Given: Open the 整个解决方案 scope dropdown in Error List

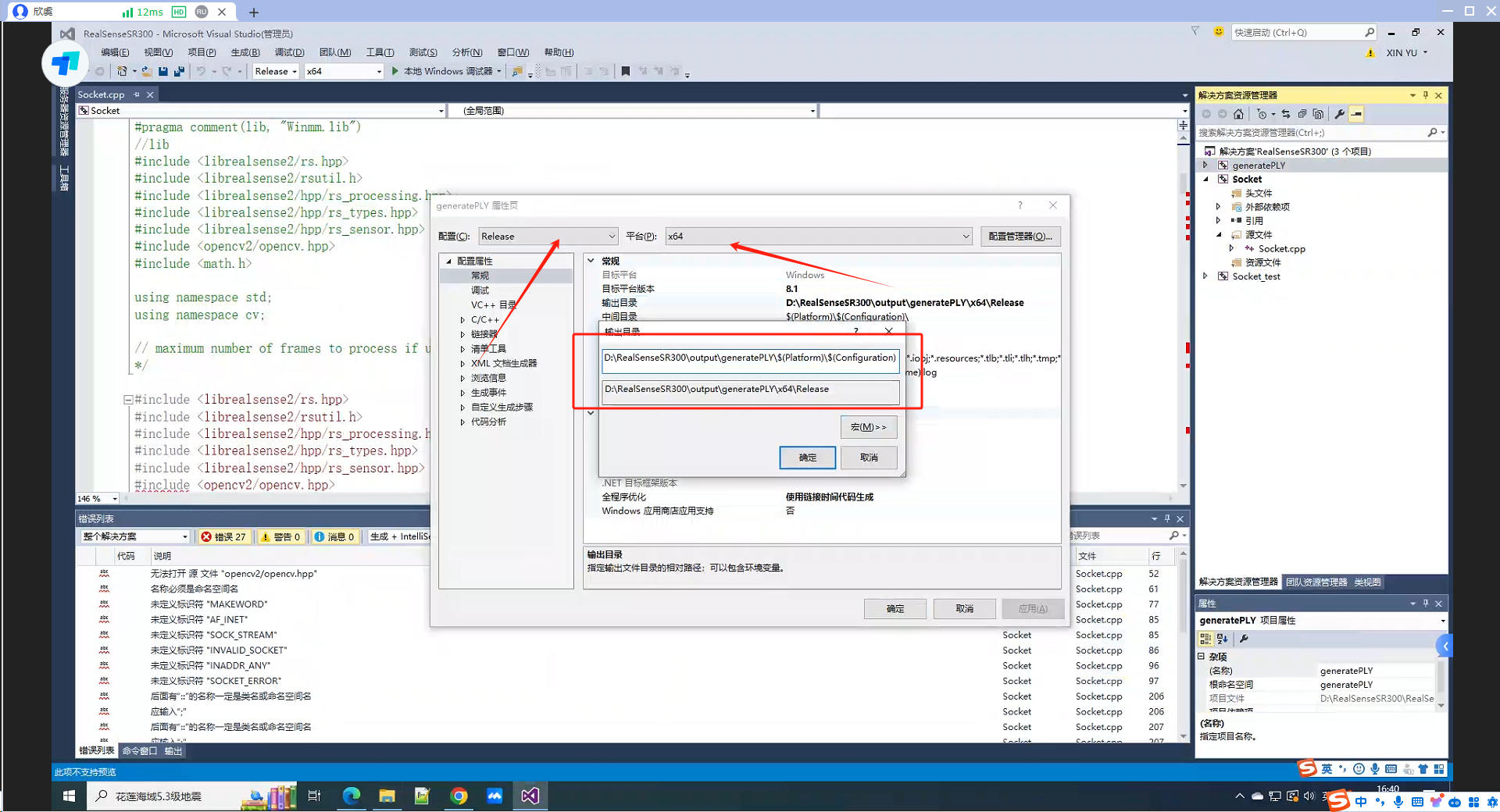Looking at the screenshot, I should coord(134,536).
